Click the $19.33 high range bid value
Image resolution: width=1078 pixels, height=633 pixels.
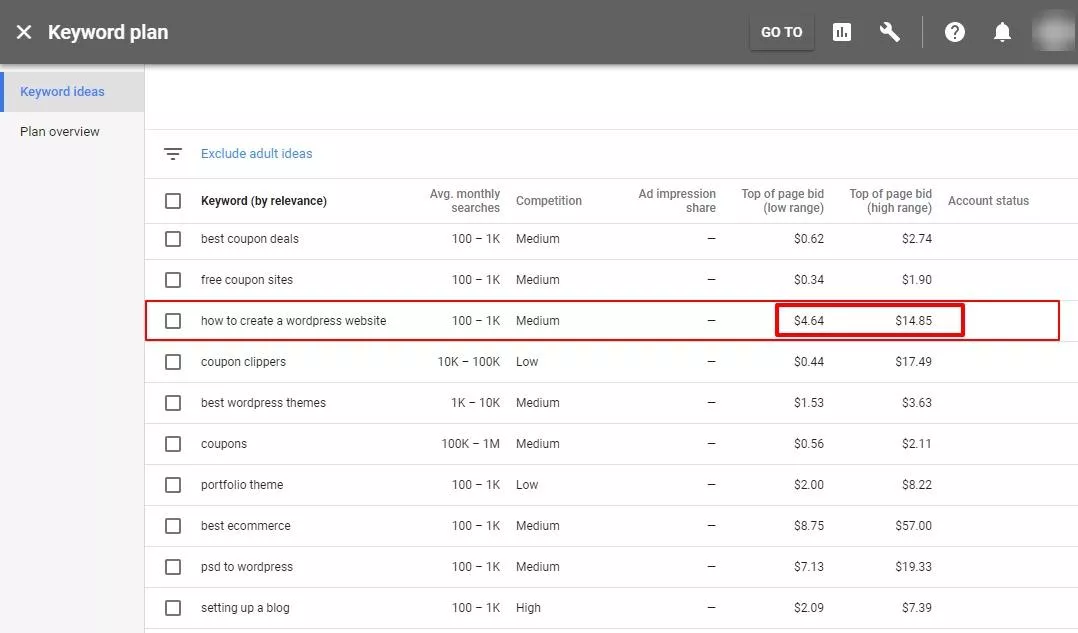[x=914, y=567]
